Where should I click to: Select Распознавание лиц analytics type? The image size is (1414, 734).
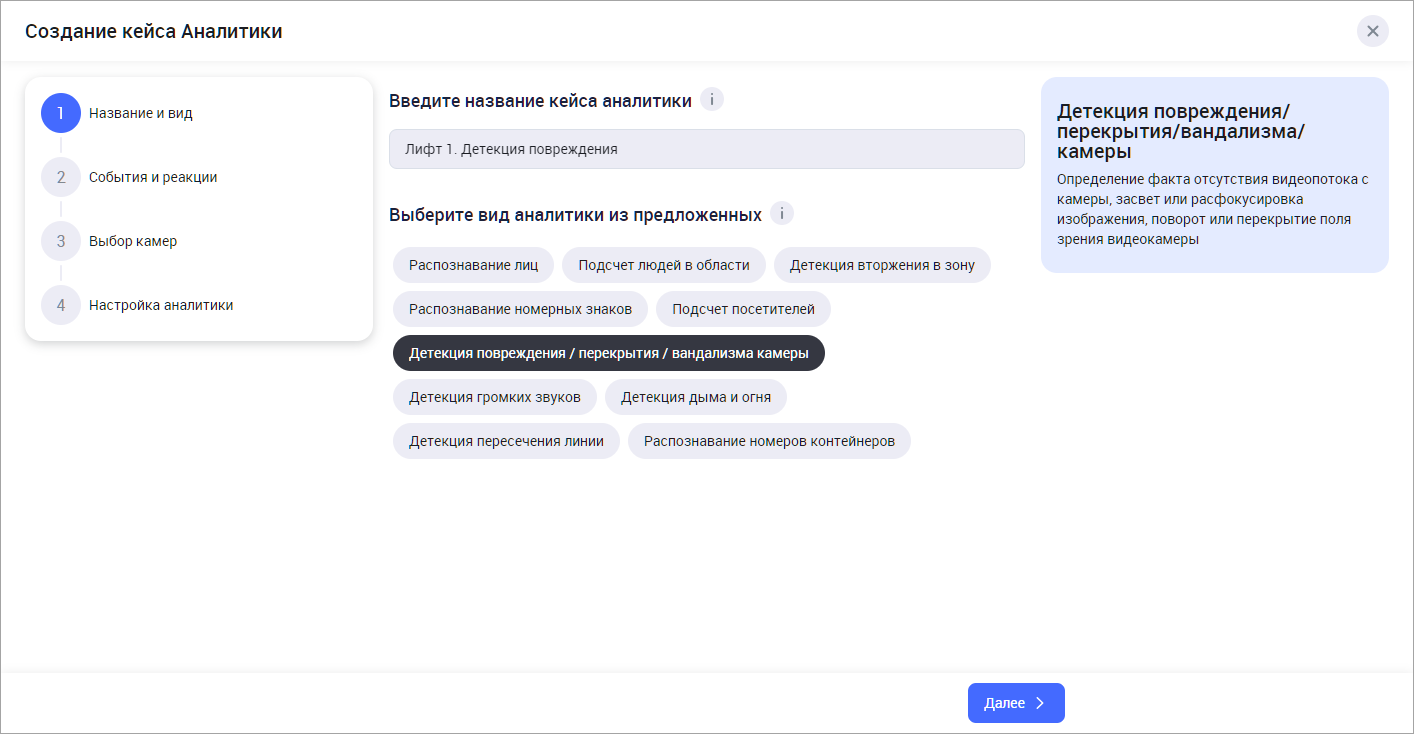pyautogui.click(x=473, y=265)
